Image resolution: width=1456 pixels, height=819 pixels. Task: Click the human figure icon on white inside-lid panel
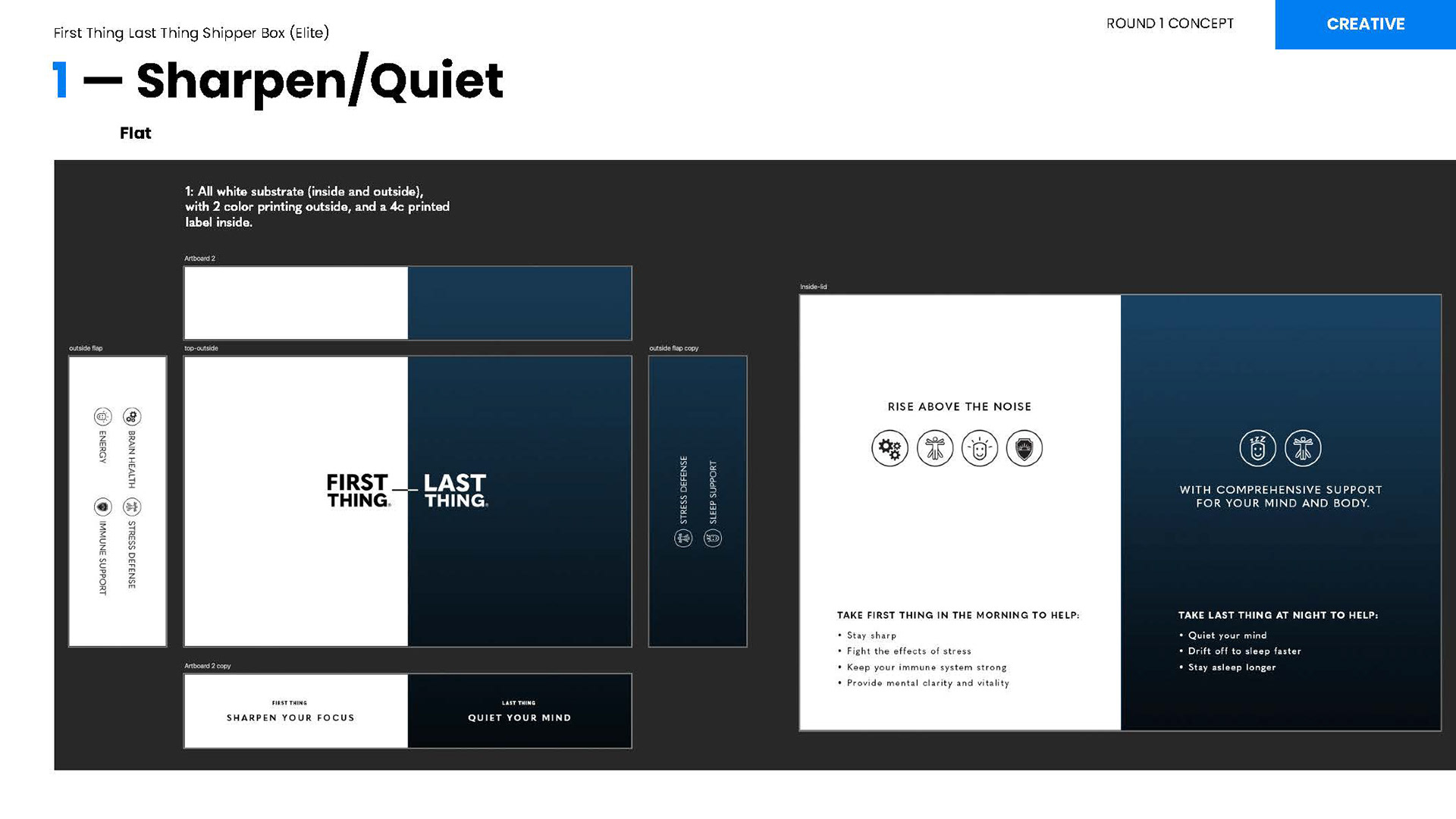pyautogui.click(x=934, y=448)
